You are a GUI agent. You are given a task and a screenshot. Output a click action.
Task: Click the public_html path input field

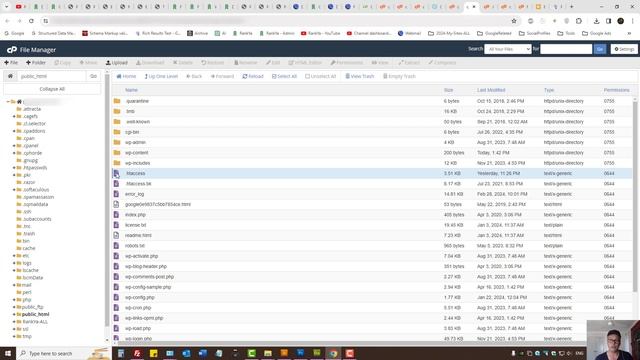point(51,76)
